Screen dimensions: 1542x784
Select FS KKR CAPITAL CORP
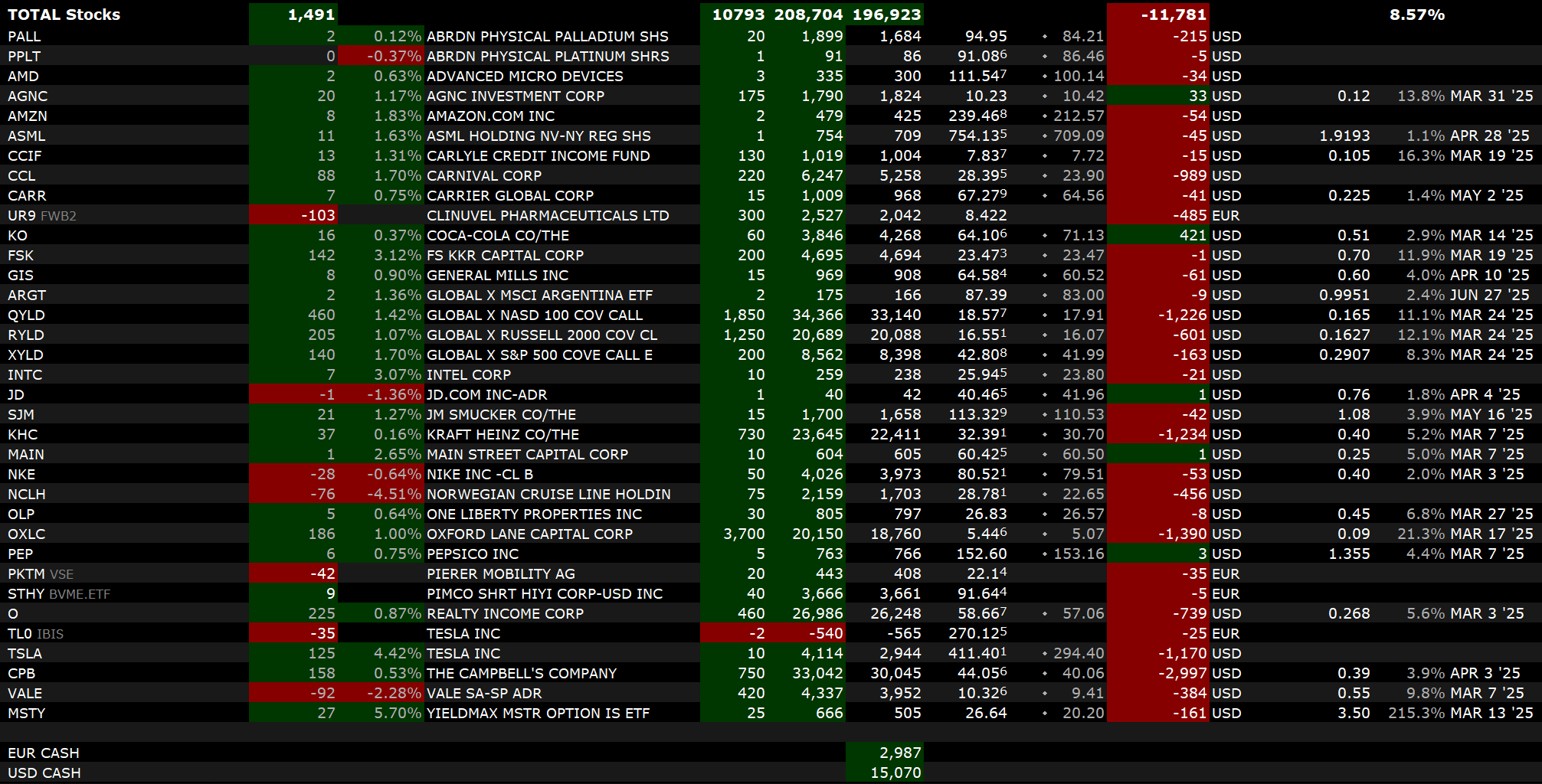tap(505, 255)
